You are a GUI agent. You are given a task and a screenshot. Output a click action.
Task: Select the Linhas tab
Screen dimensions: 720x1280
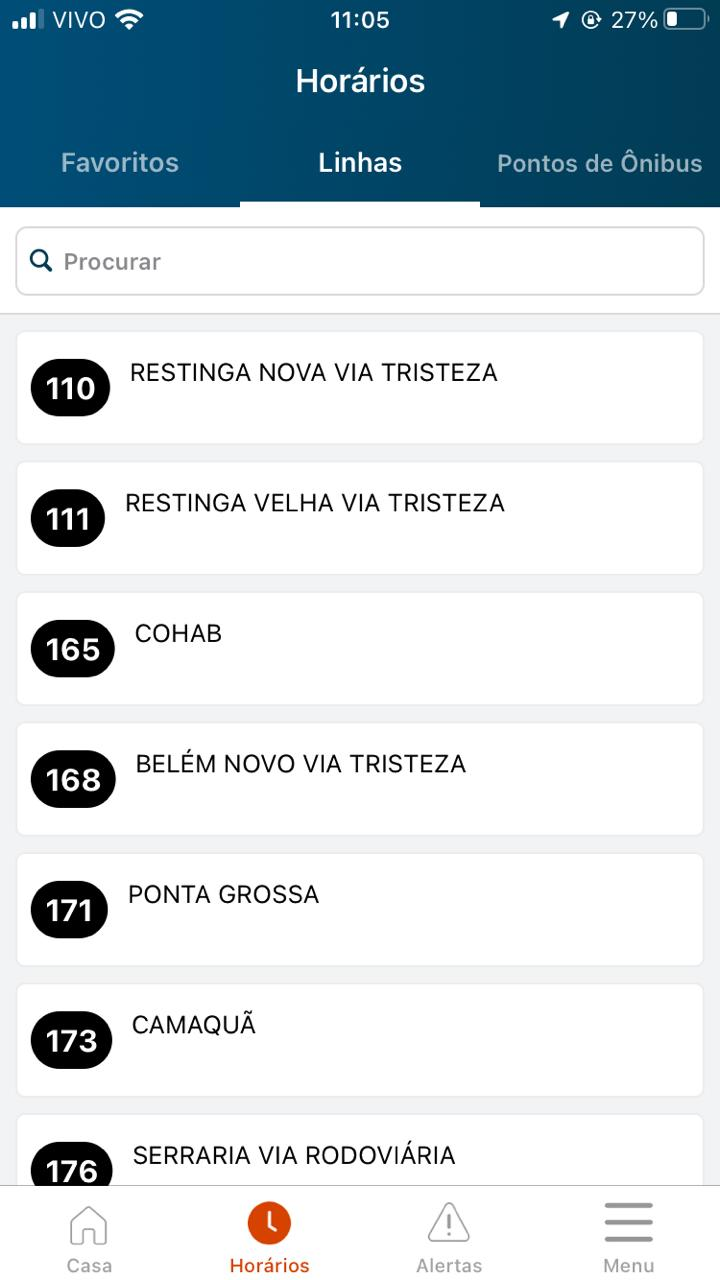click(360, 163)
